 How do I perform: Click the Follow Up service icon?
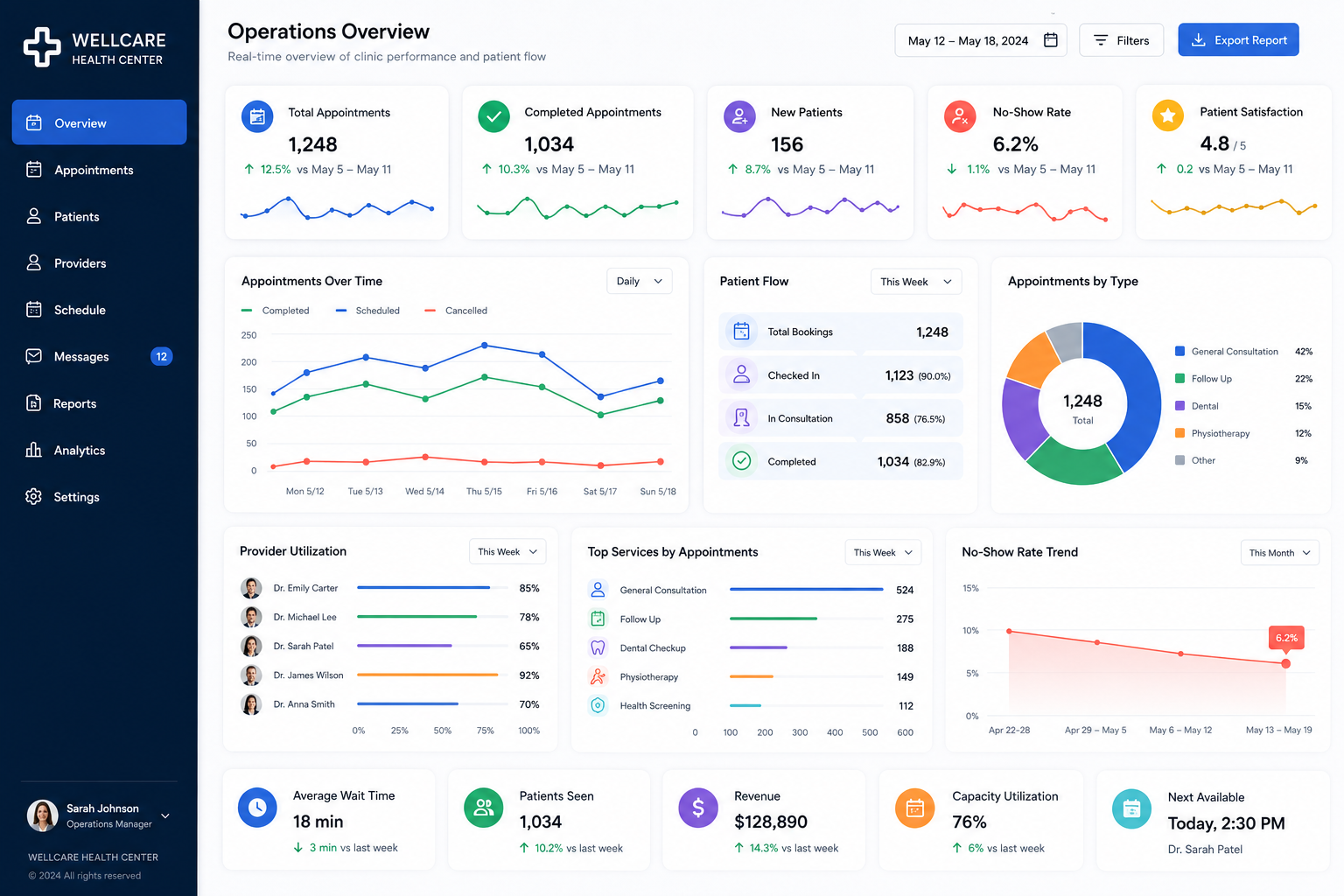tap(598, 619)
